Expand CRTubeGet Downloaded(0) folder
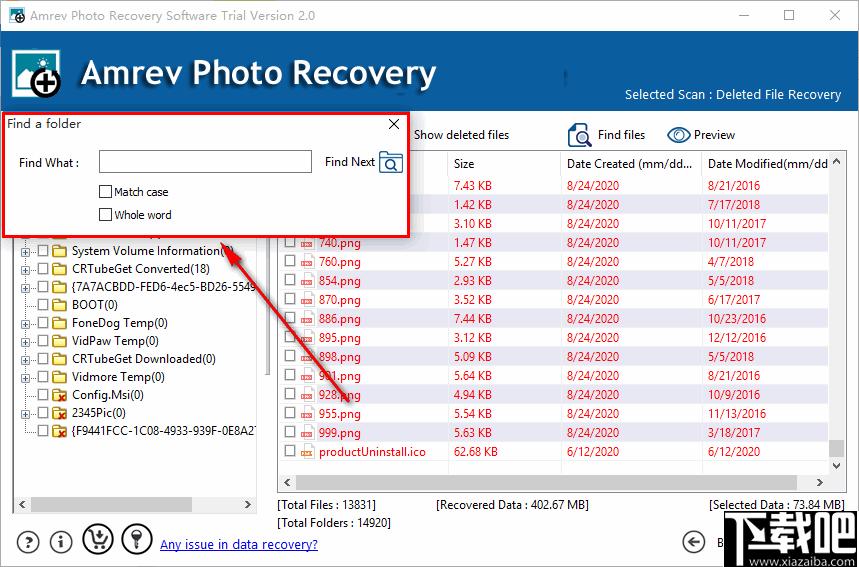The width and height of the screenshot is (859, 567). click(x=25, y=360)
